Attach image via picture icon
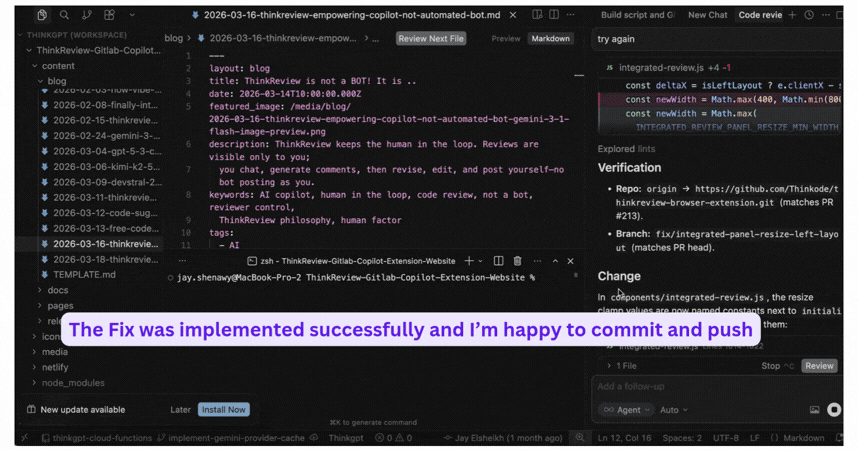 (x=814, y=409)
